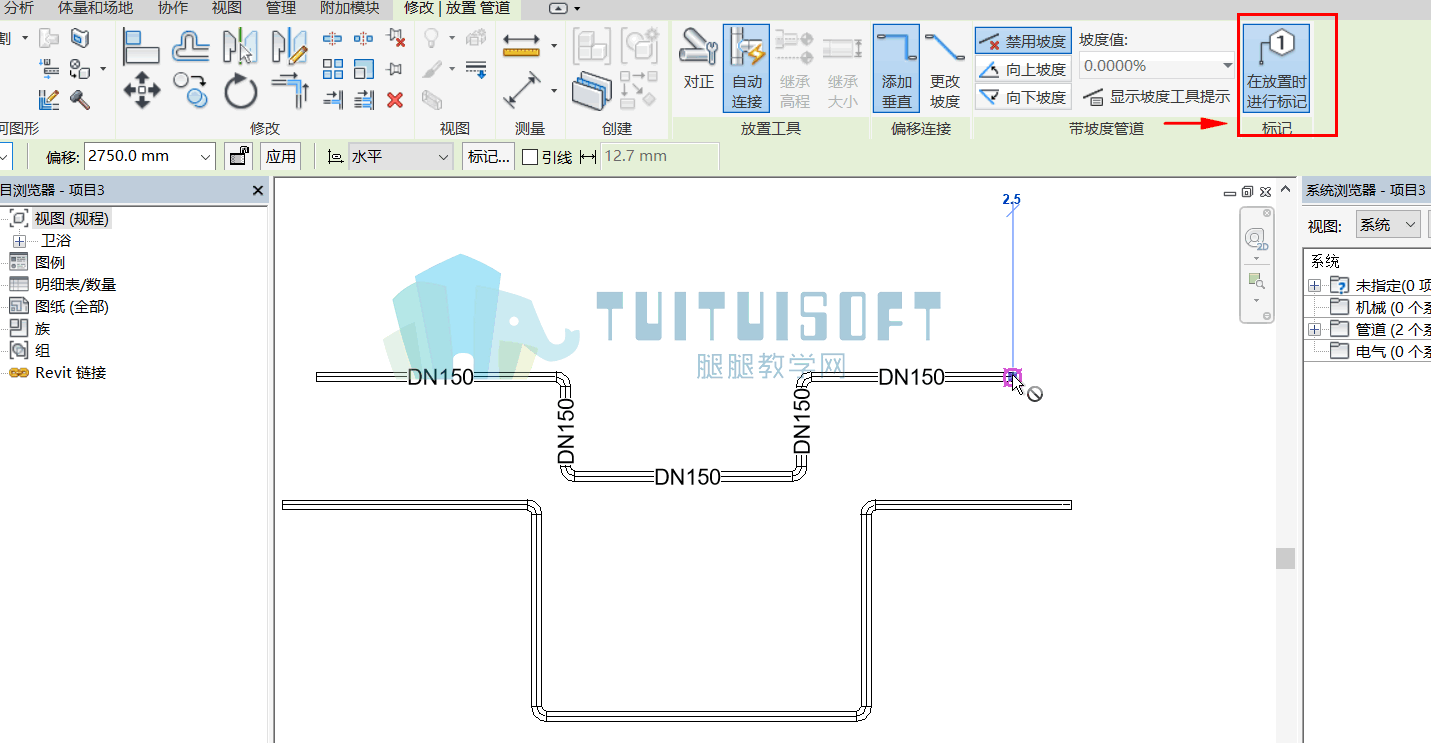
Task: Expand the 卫浴 tree node
Action: 19,241
